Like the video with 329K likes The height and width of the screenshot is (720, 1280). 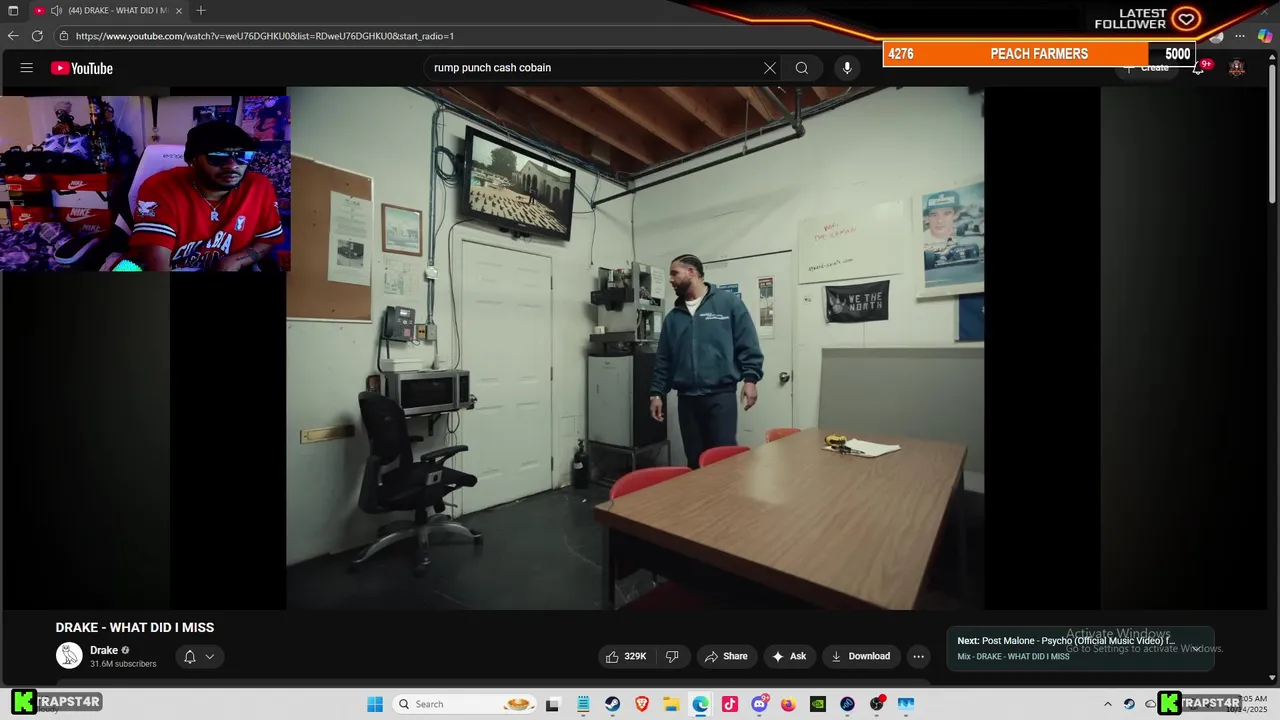[626, 656]
